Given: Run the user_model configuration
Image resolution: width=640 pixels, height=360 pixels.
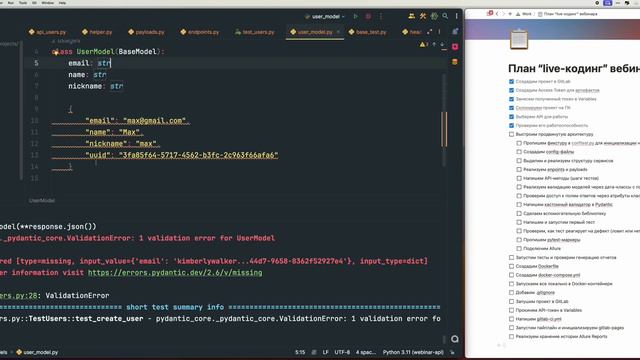Looking at the screenshot, I should click(x=356, y=16).
